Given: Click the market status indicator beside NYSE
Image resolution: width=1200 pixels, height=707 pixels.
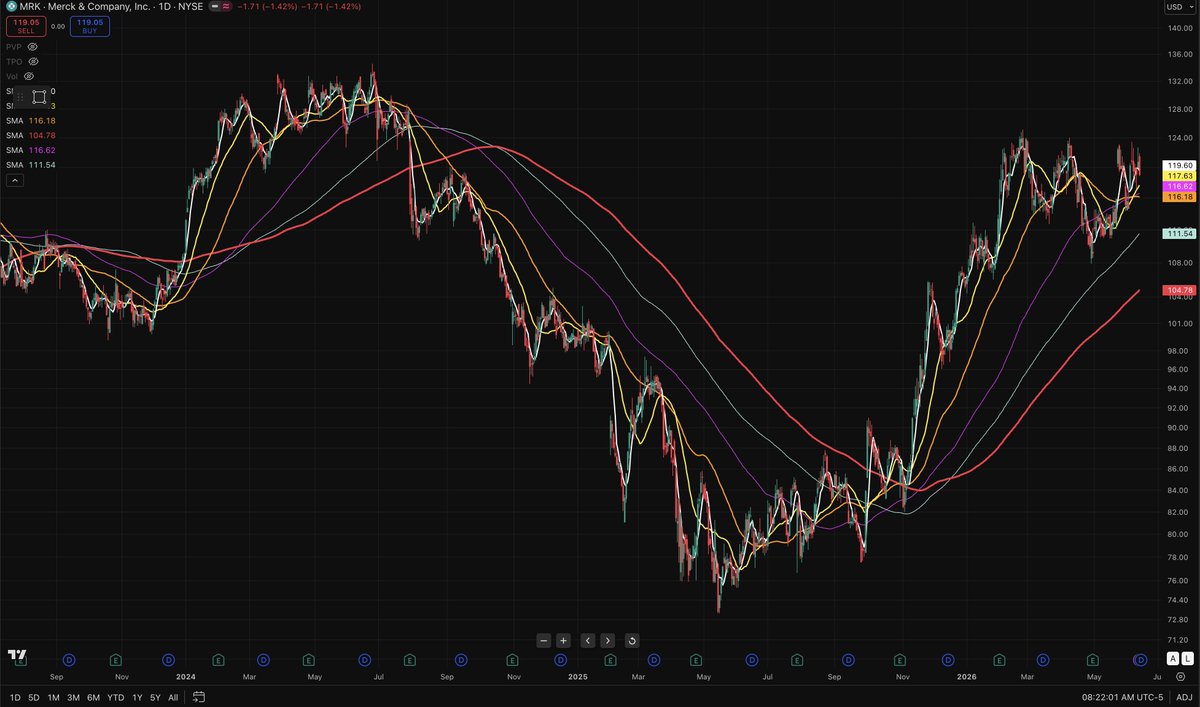Looking at the screenshot, I should click(213, 6).
